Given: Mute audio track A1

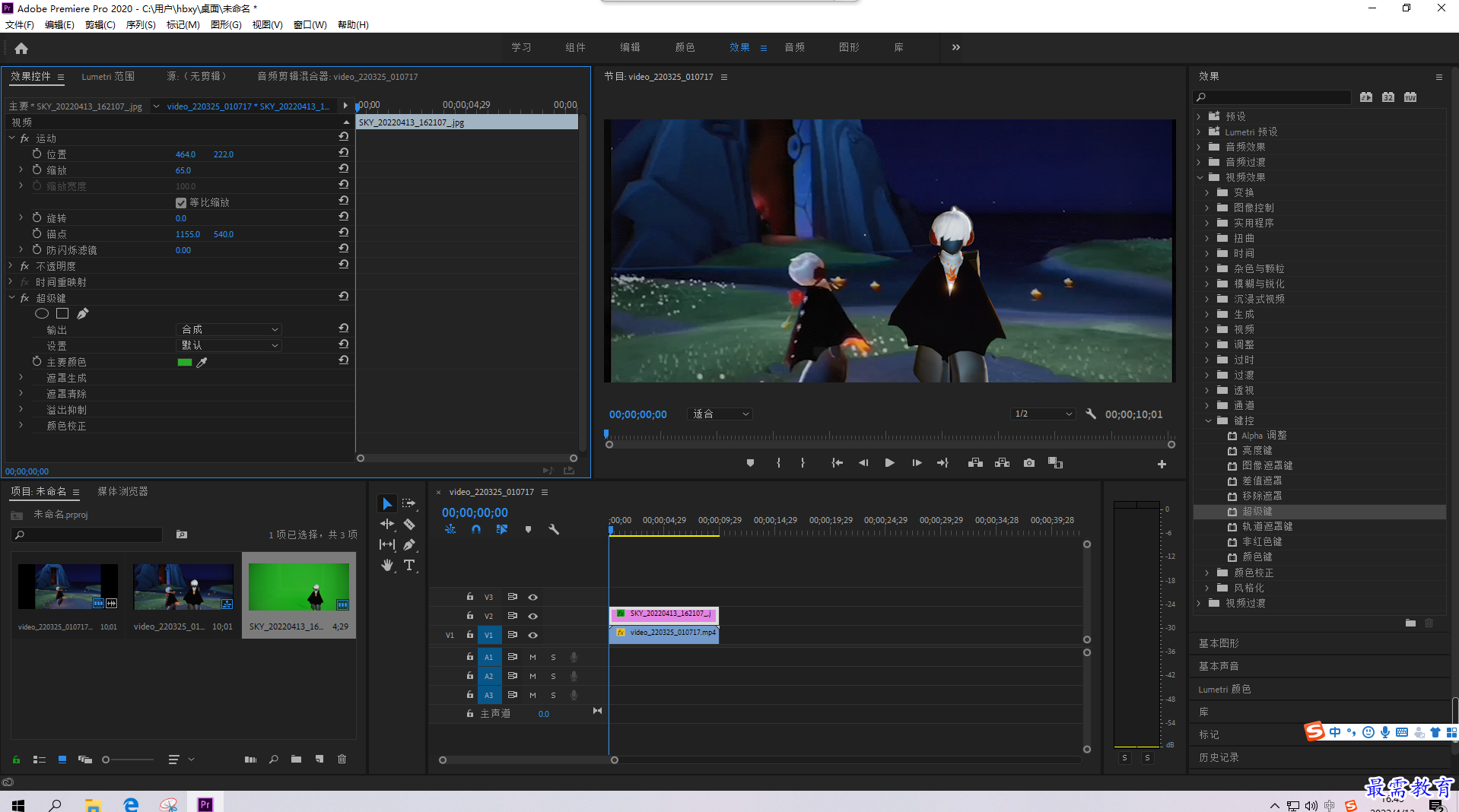Looking at the screenshot, I should (x=532, y=657).
